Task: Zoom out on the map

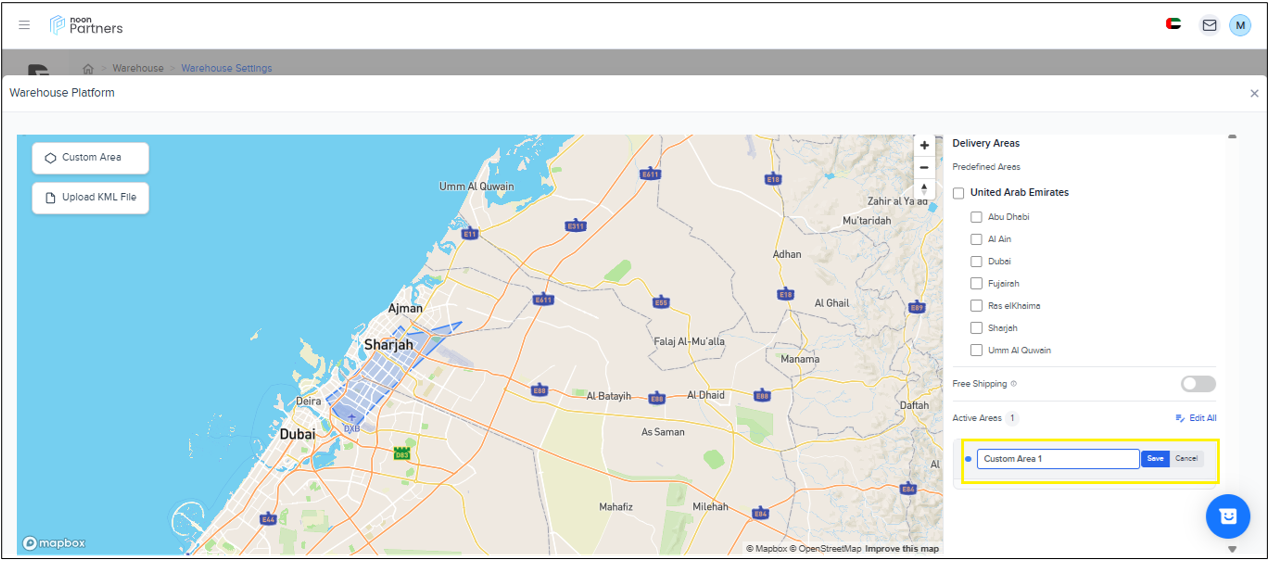Action: (x=924, y=168)
